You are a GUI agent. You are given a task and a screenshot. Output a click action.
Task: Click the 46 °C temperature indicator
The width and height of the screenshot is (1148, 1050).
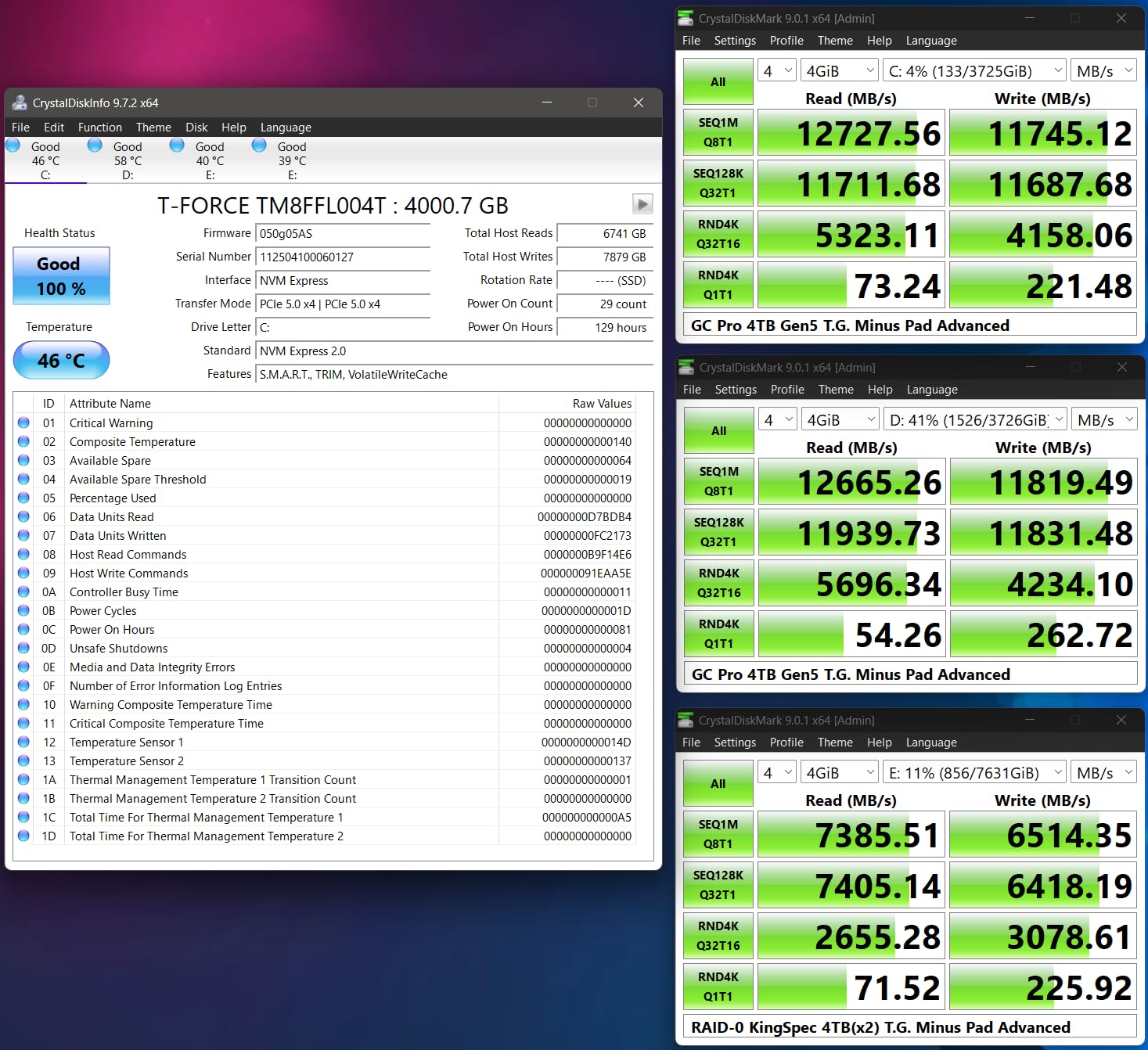[x=61, y=361]
